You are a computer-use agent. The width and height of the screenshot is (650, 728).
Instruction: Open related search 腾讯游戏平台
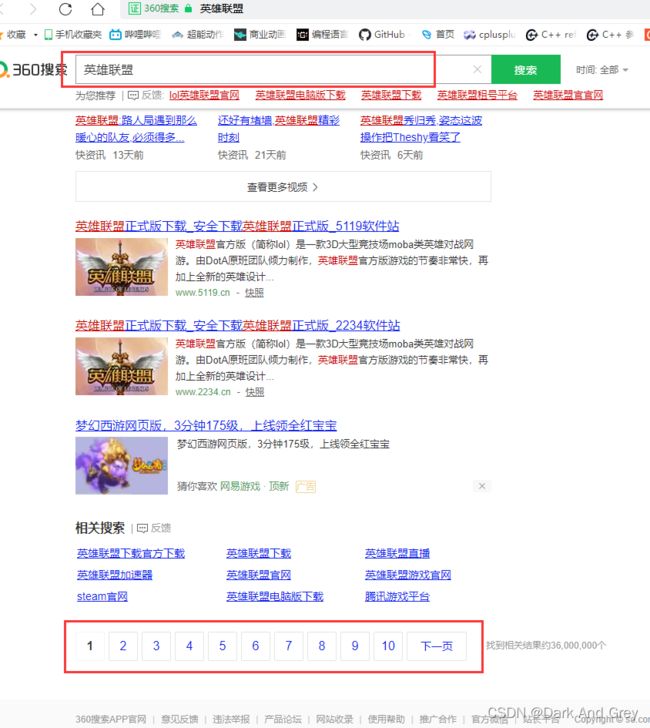coord(397,597)
